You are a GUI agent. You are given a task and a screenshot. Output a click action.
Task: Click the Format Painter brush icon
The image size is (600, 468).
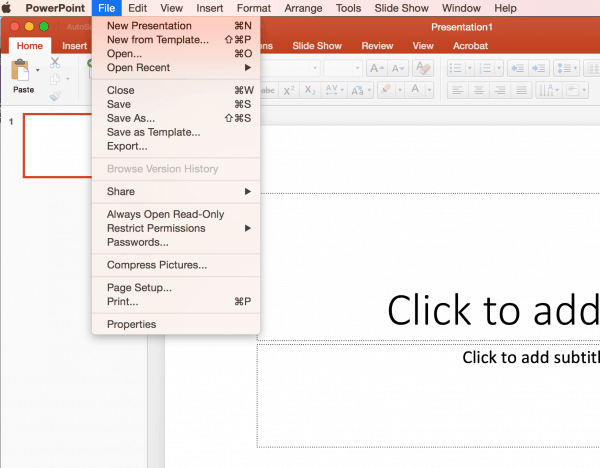(x=55, y=95)
